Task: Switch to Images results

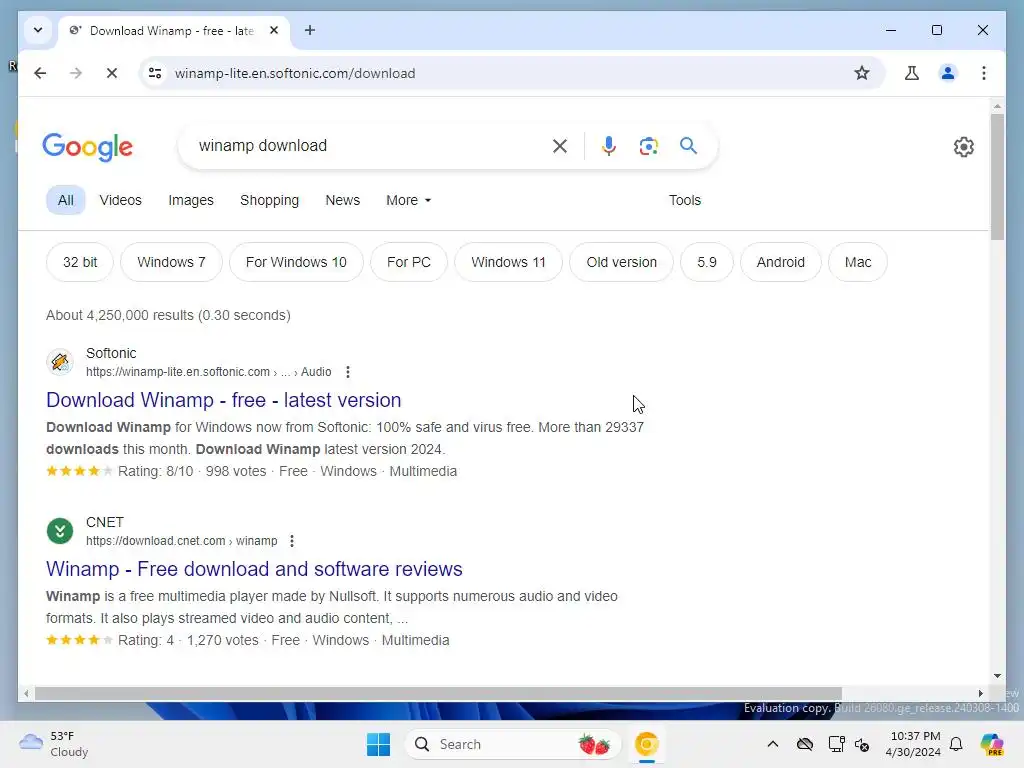Action: point(191,200)
